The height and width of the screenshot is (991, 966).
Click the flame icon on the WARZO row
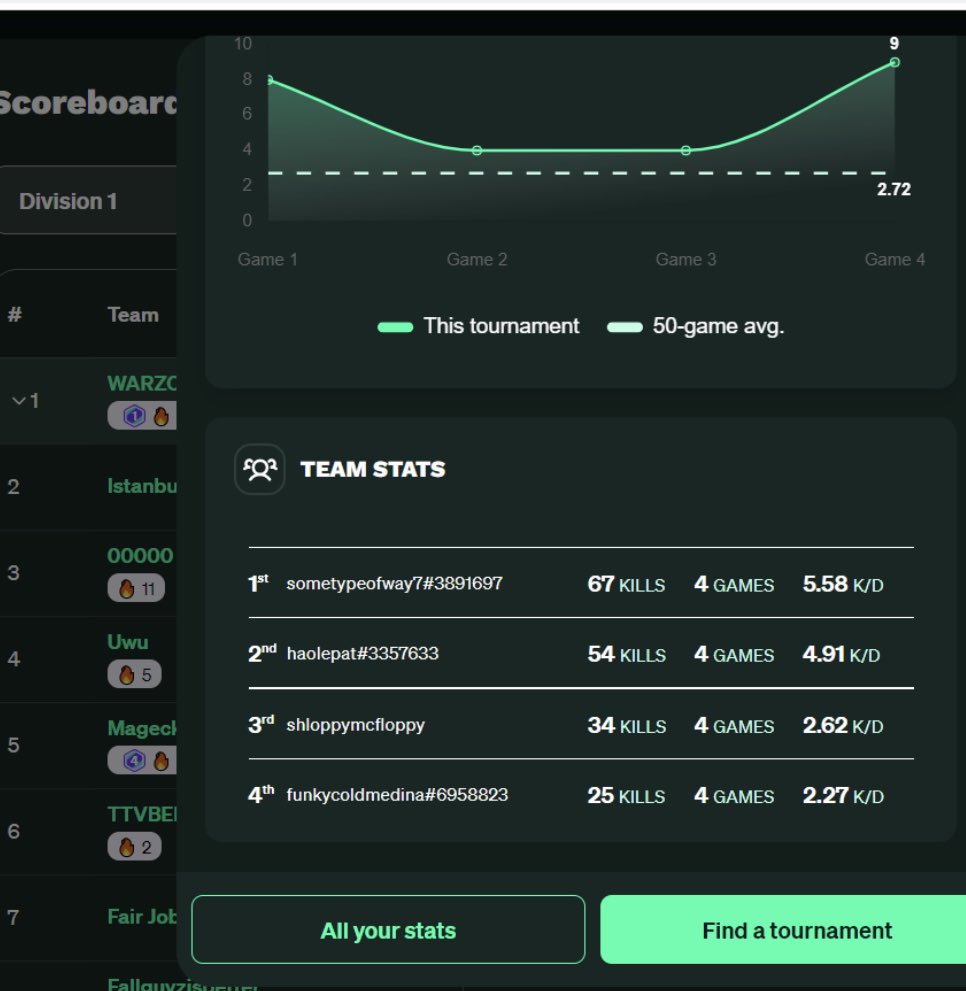coord(160,417)
